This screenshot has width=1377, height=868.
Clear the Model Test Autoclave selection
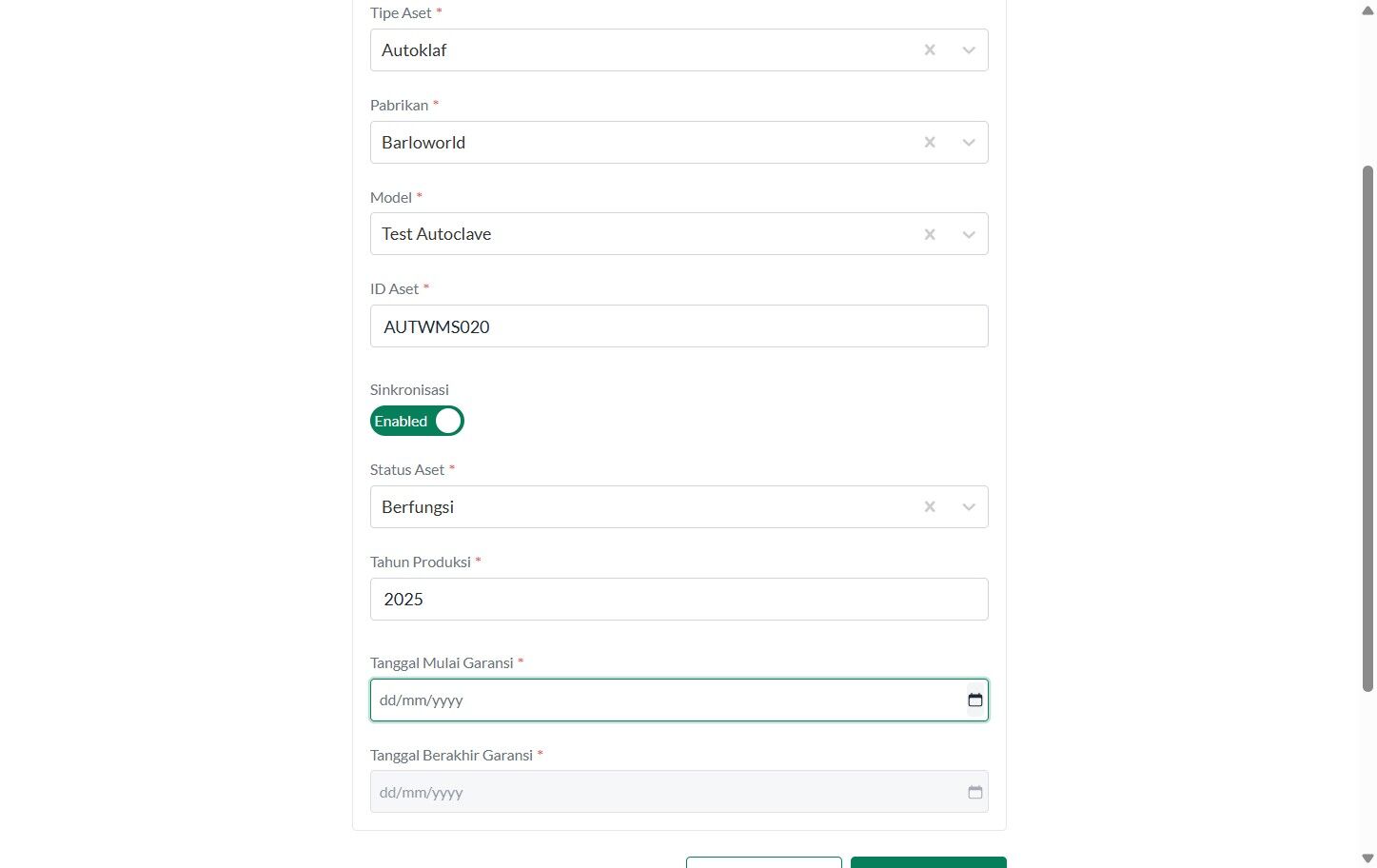(930, 234)
